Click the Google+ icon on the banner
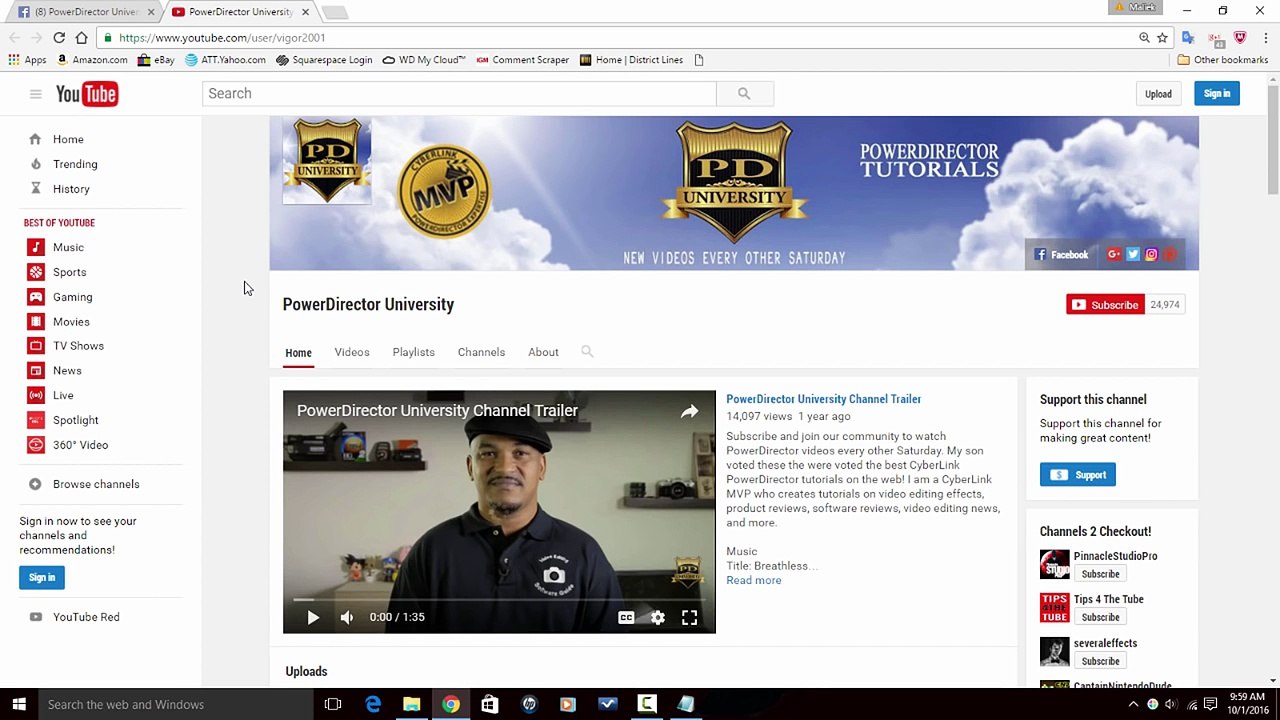 tap(1114, 255)
